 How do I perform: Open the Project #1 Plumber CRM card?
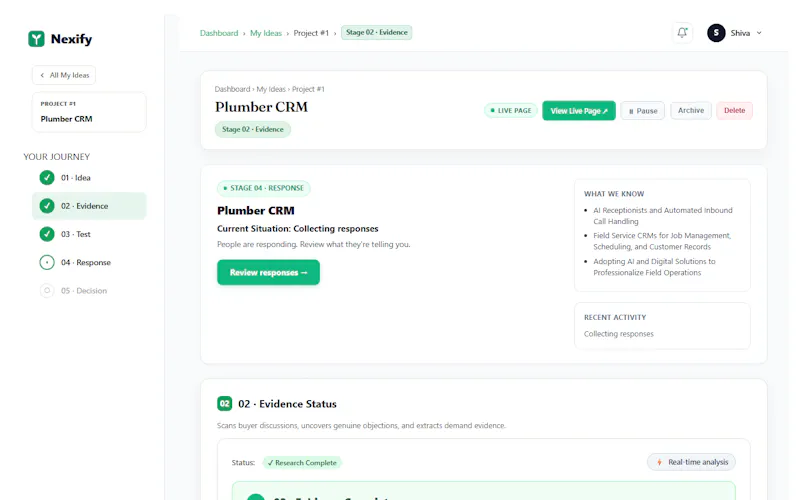(89, 112)
